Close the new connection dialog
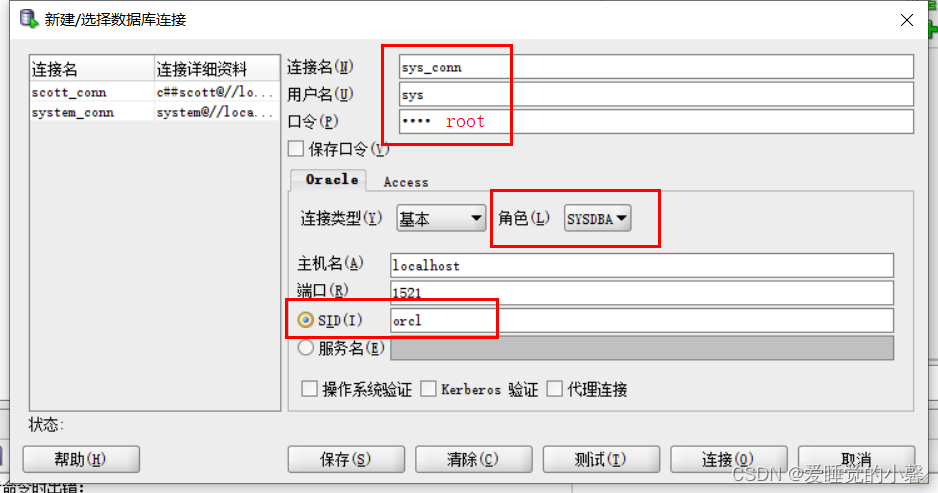The height and width of the screenshot is (493, 938). (x=906, y=20)
